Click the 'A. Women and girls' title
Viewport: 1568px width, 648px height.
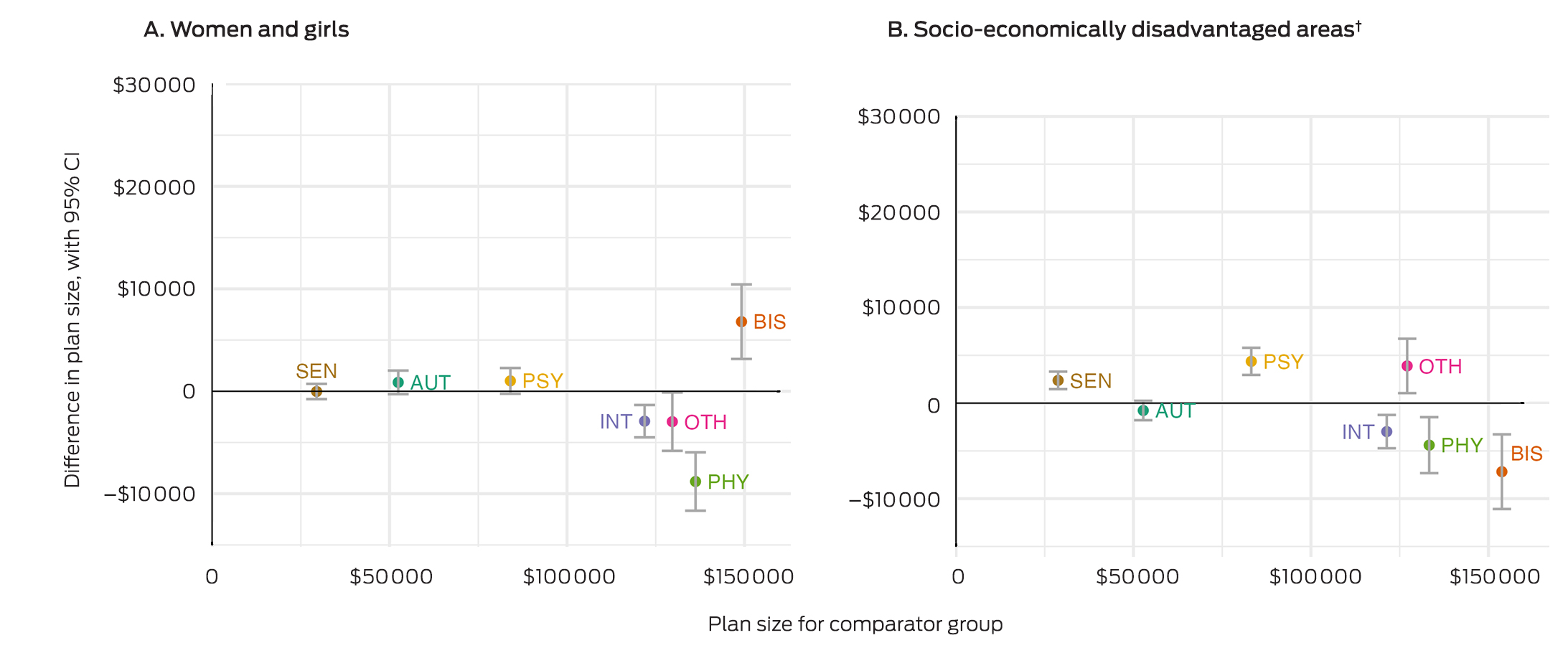pos(246,29)
